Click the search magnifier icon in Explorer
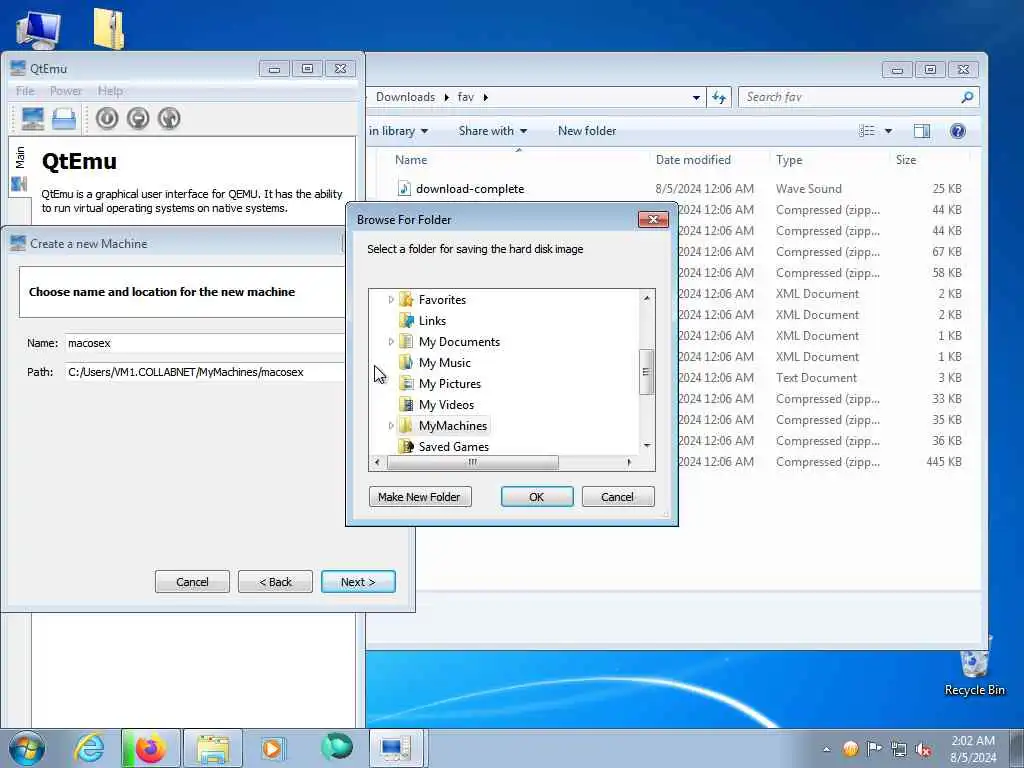This screenshot has height=768, width=1024. [x=967, y=97]
